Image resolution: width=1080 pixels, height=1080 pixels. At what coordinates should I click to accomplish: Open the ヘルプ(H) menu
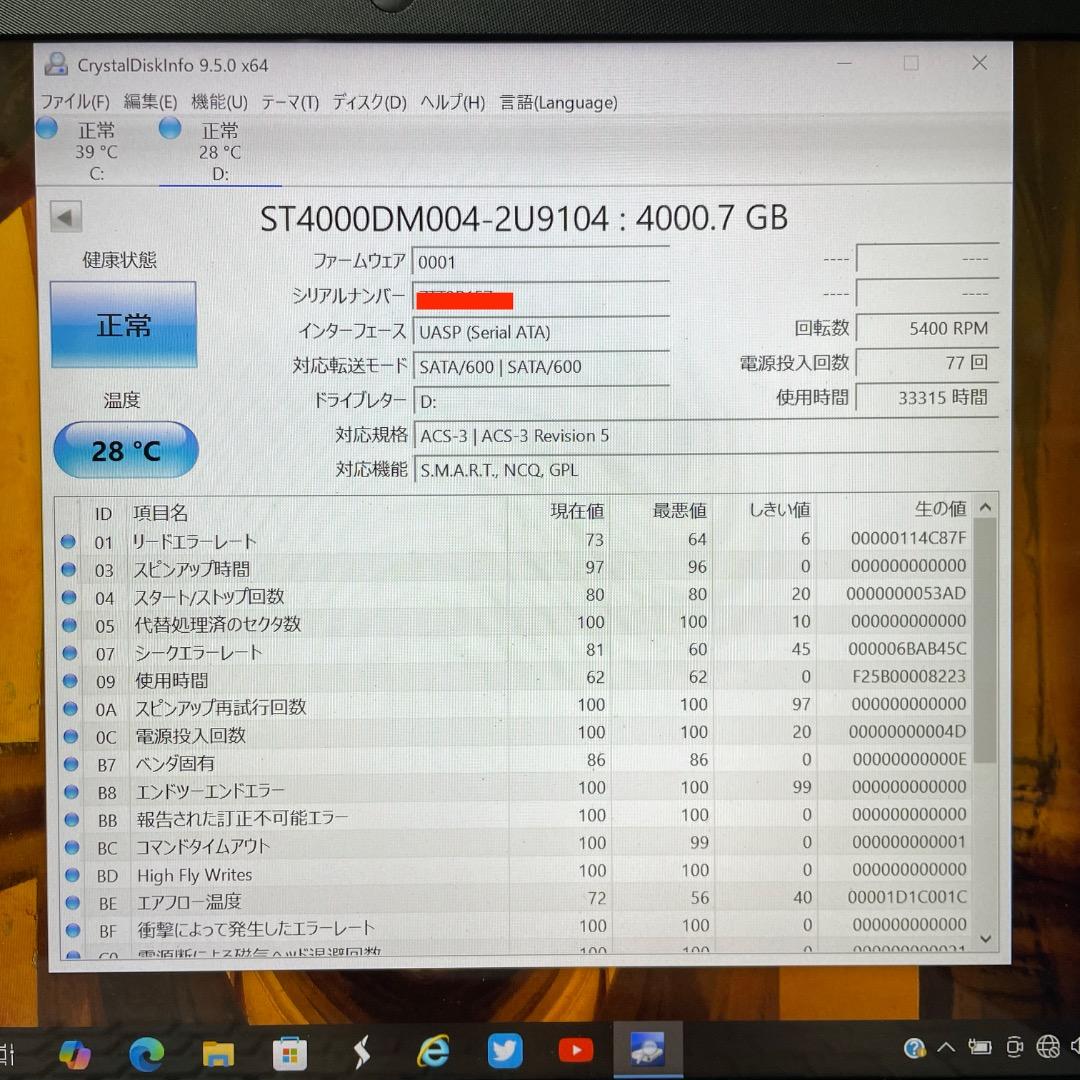point(453,103)
